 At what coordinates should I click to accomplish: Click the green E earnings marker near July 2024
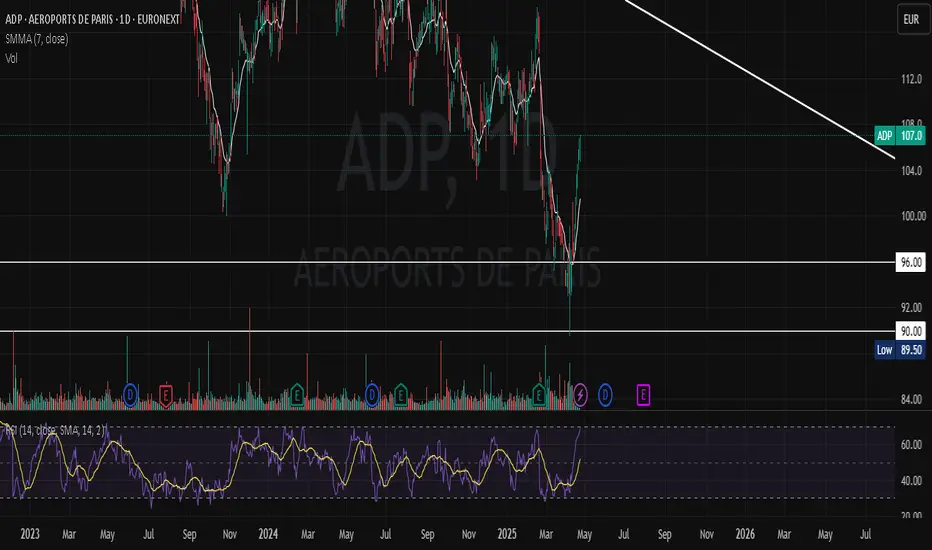tap(401, 395)
